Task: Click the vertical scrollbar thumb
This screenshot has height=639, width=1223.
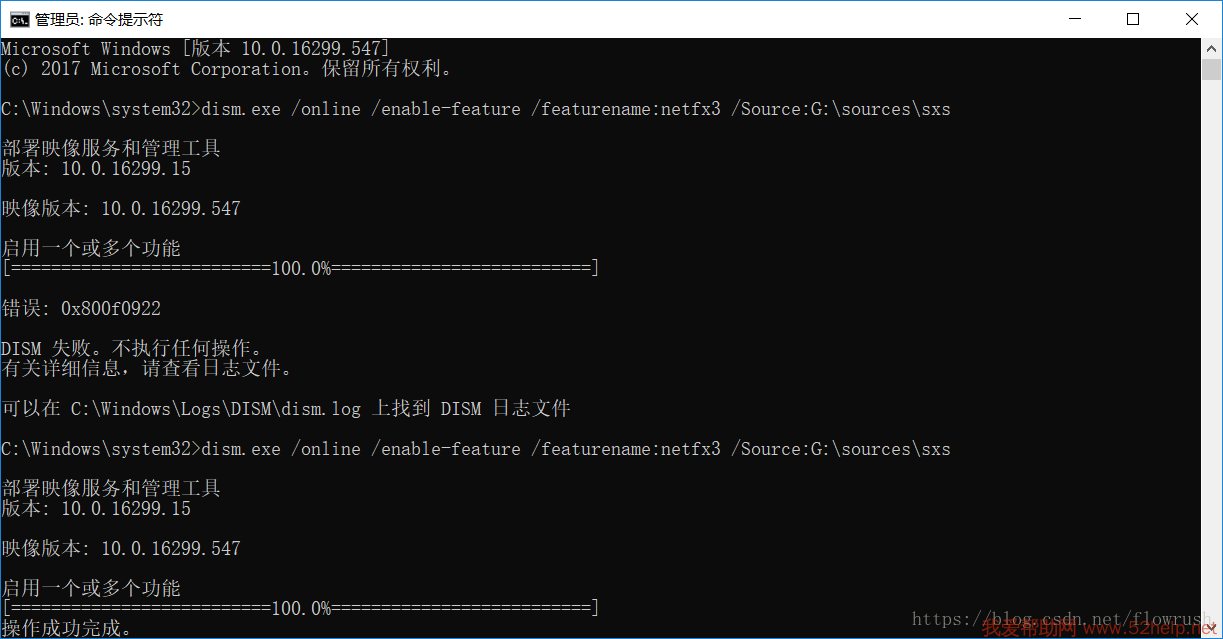Action: click(x=1212, y=70)
